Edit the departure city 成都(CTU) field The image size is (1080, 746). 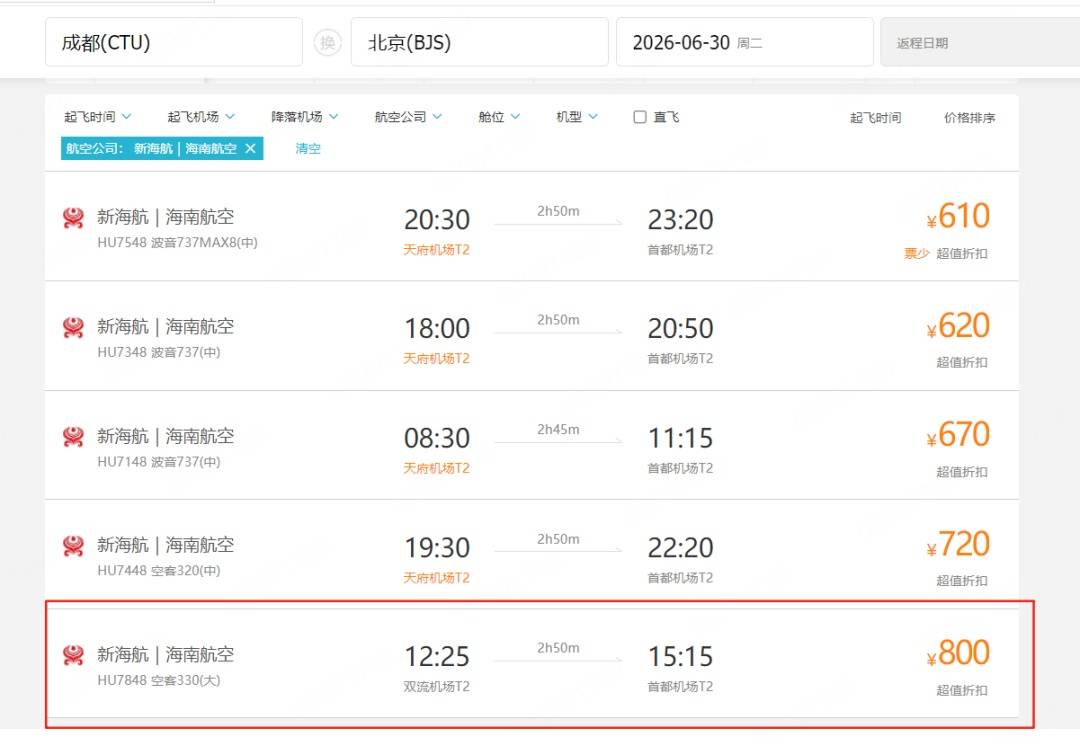pyautogui.click(x=174, y=43)
